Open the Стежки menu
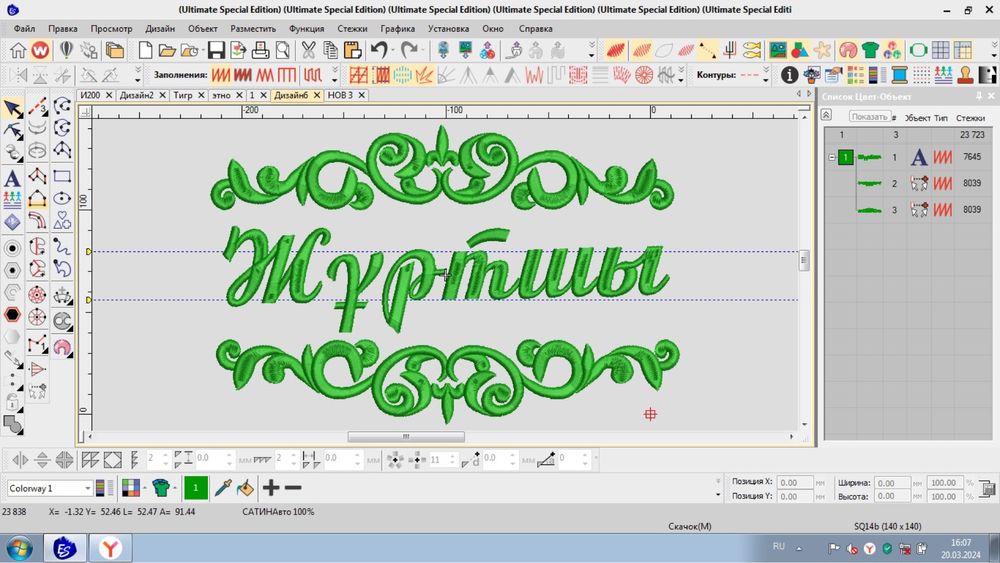The width and height of the screenshot is (1000, 563). (x=351, y=29)
